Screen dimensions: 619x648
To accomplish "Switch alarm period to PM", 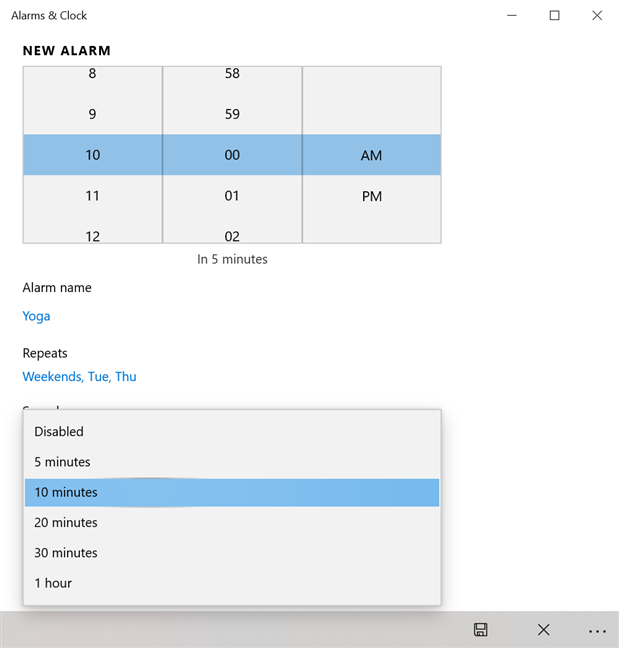I will click(372, 196).
